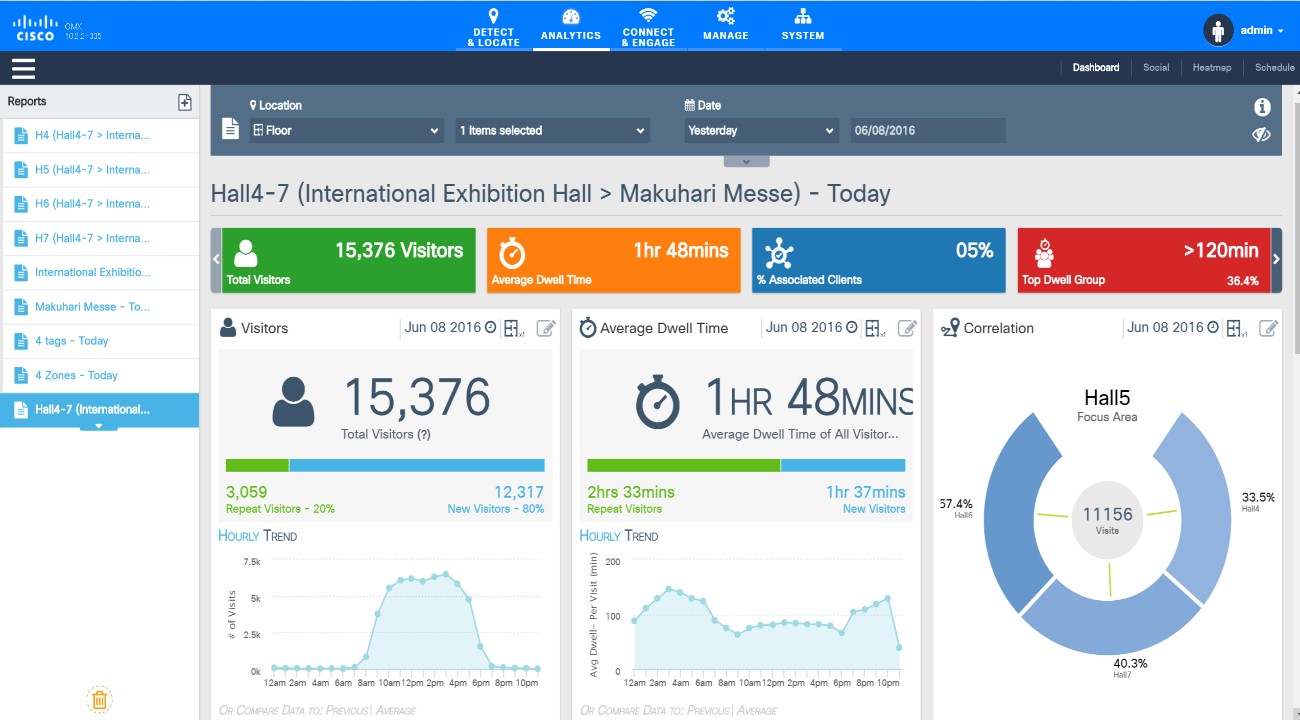
Task: Switch to the Heatmap tab
Action: pyautogui.click(x=1212, y=68)
